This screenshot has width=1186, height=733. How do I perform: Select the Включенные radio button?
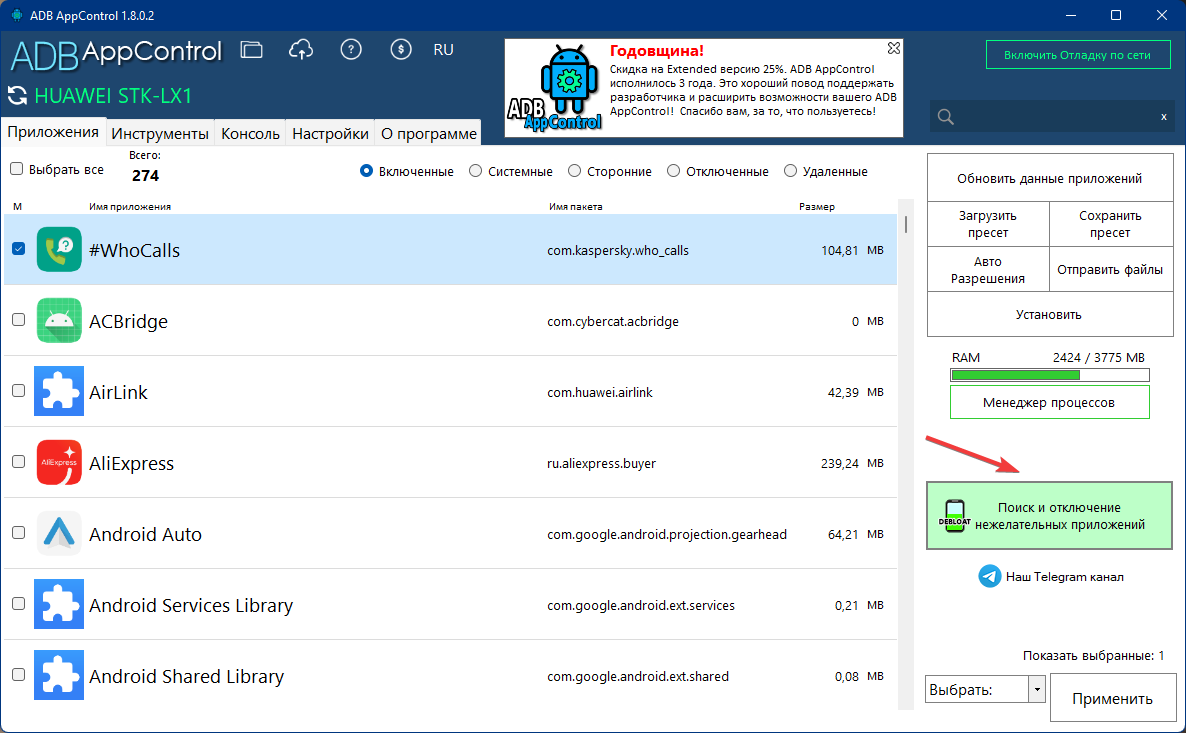[x=366, y=171]
